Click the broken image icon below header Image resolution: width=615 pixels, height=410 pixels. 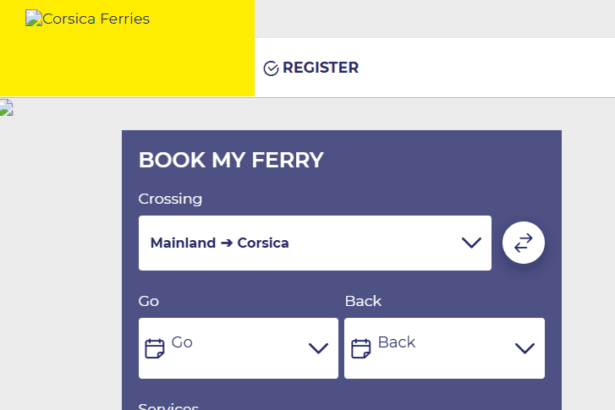click(6, 108)
